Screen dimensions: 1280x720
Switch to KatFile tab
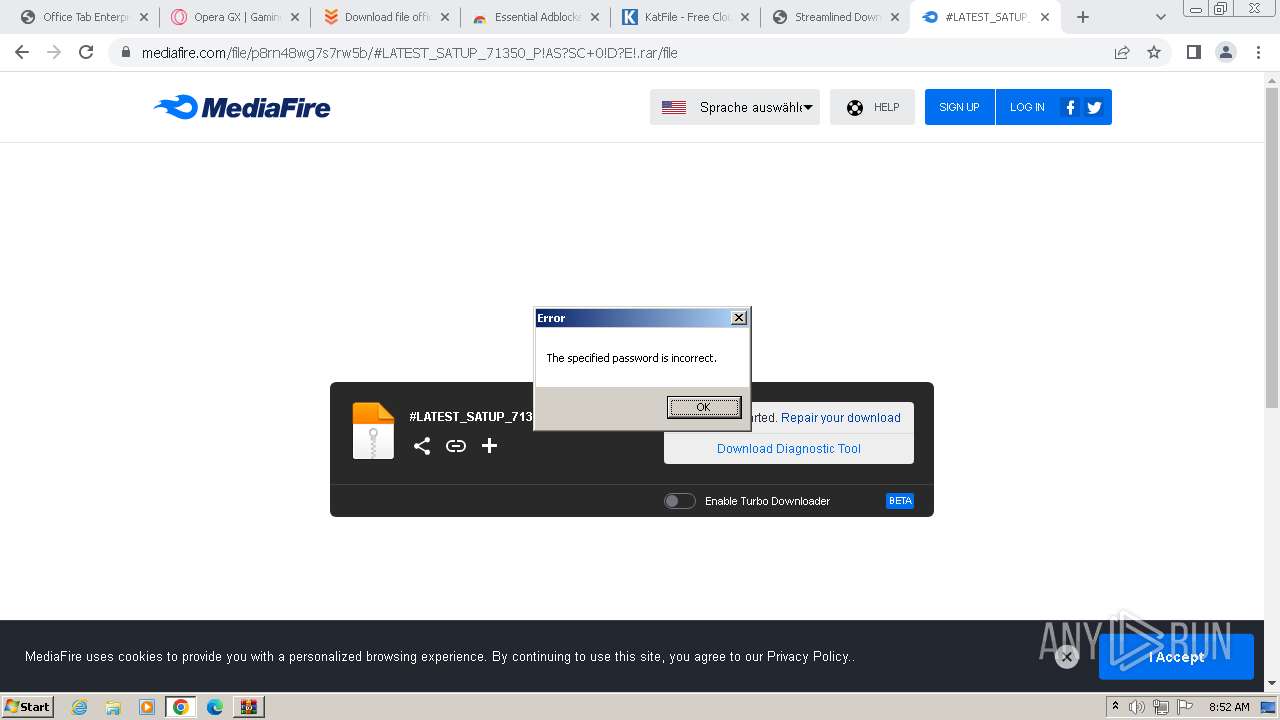tap(685, 17)
